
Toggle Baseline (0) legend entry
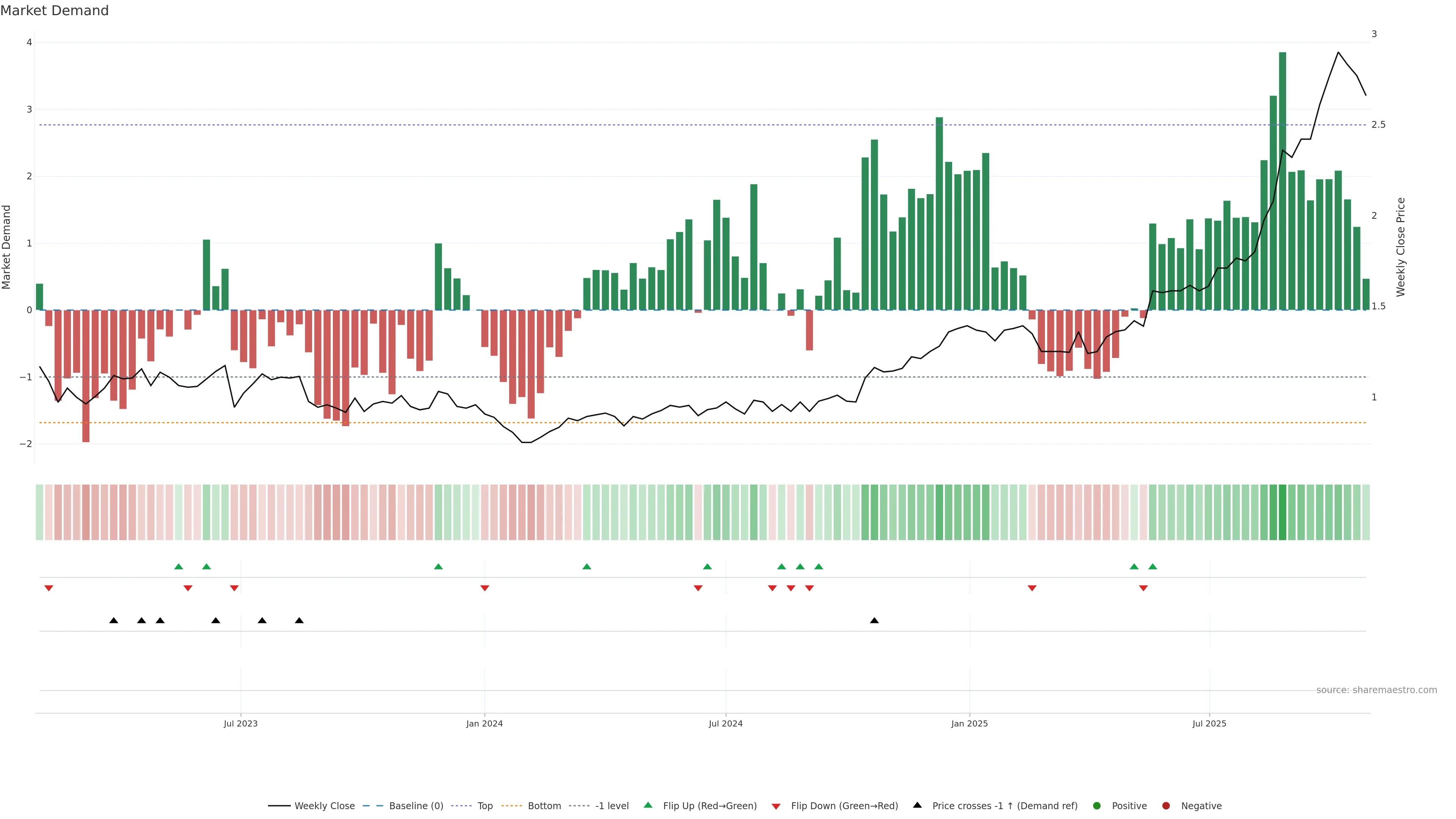pyautogui.click(x=416, y=806)
